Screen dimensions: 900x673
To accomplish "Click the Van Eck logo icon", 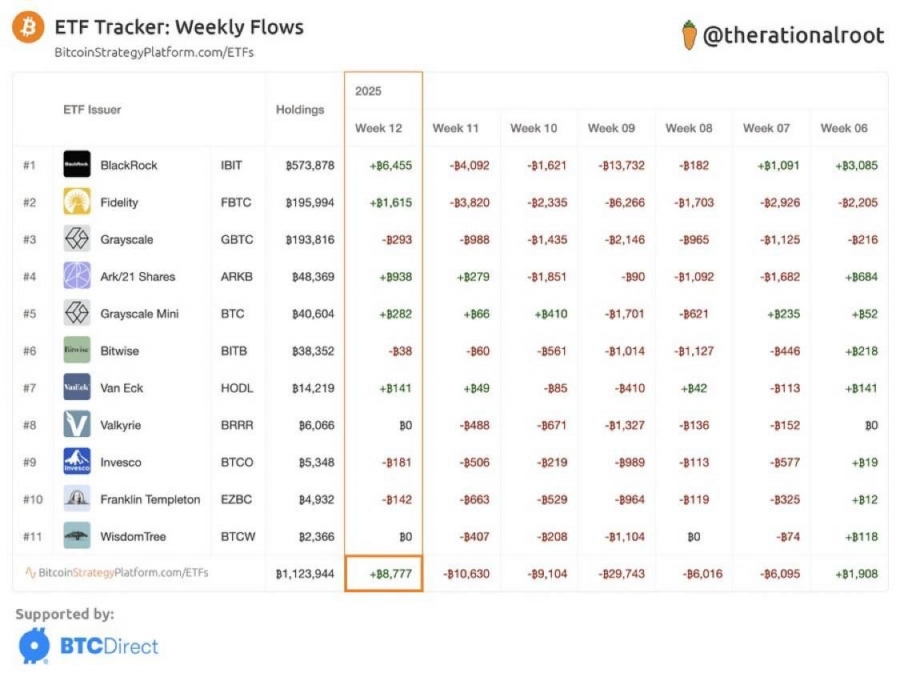I will [77, 388].
